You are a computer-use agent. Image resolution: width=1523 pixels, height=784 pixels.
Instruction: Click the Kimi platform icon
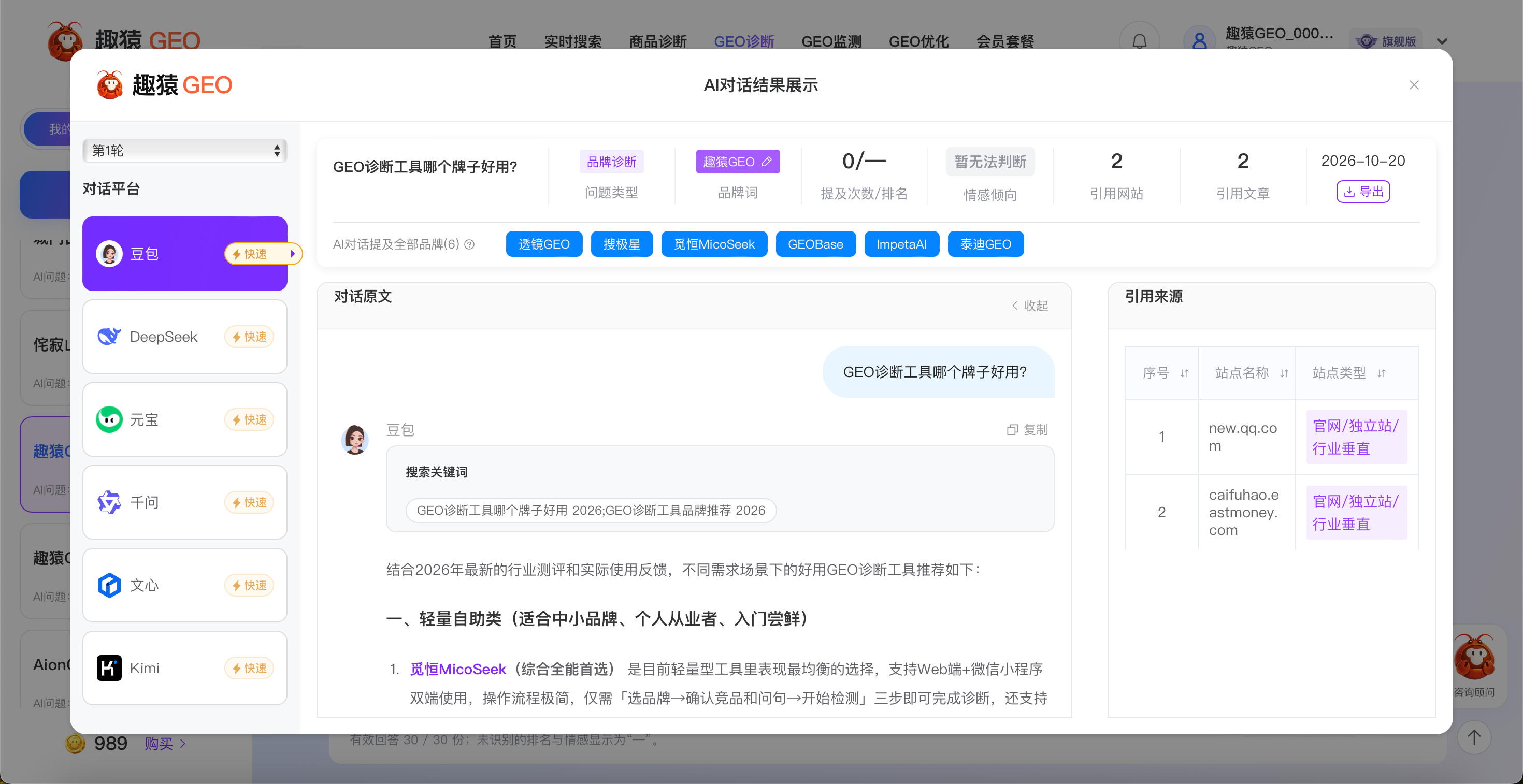109,668
